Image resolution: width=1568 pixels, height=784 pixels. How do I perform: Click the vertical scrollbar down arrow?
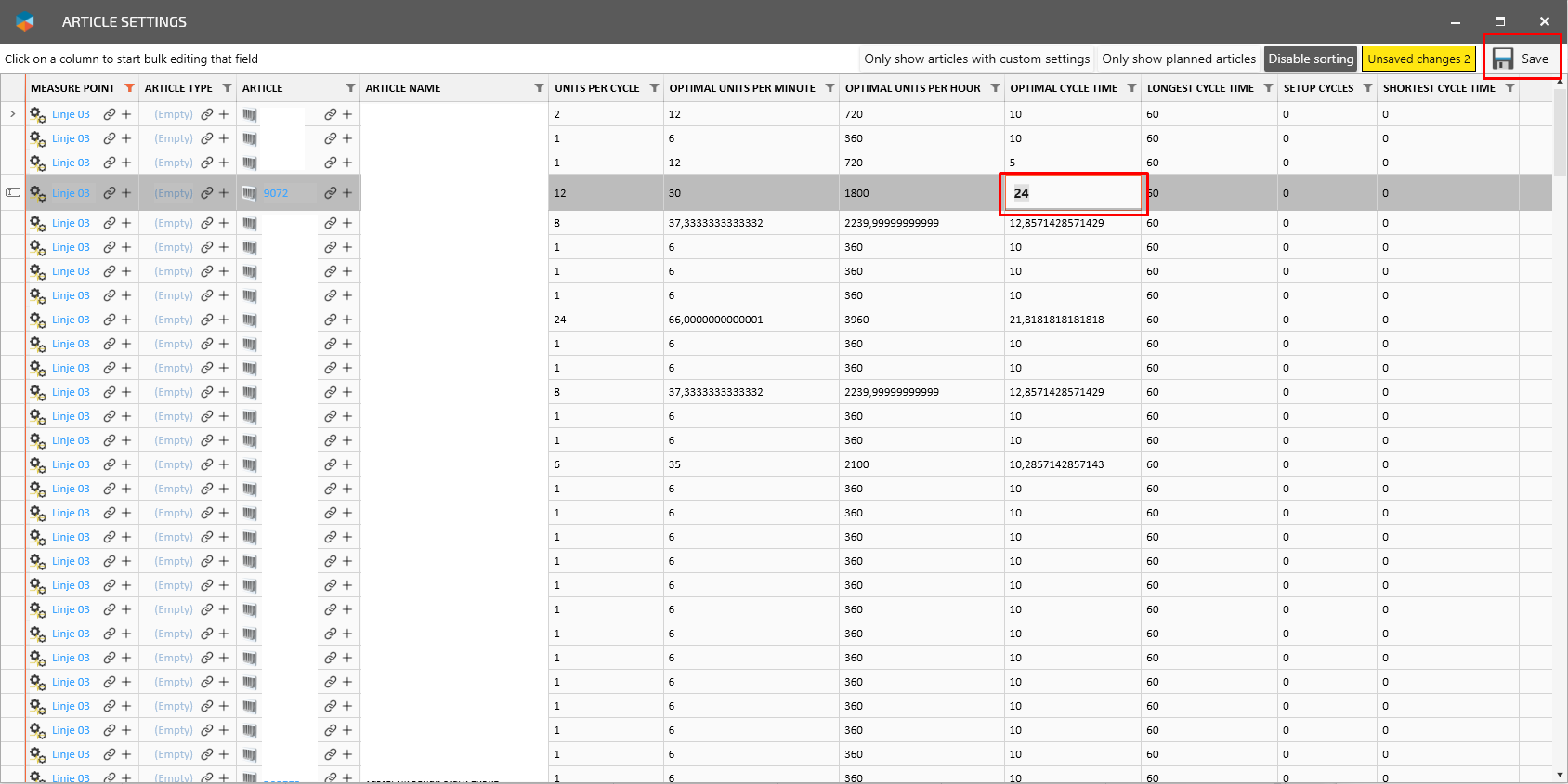point(1560,775)
